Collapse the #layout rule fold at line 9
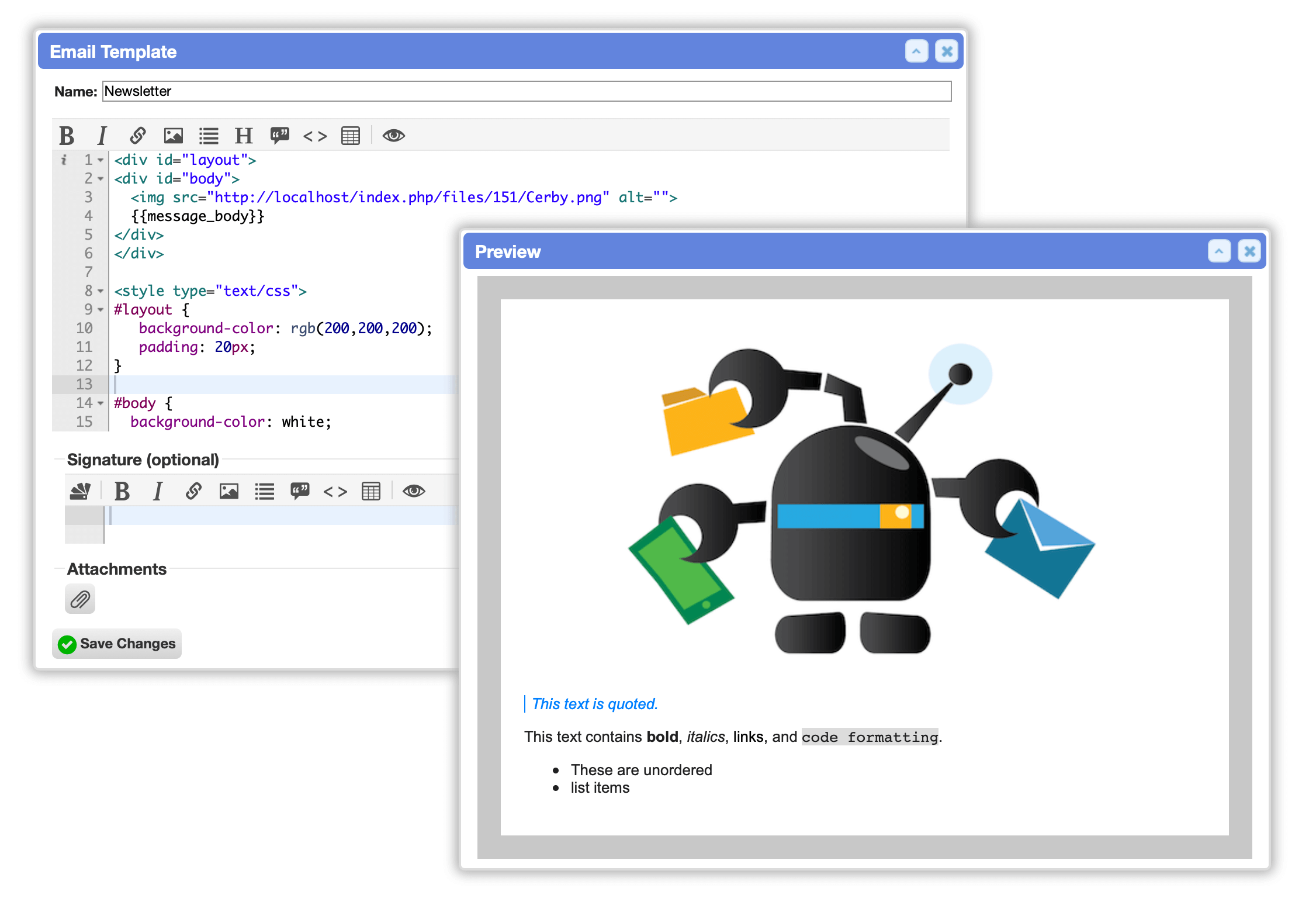Image resolution: width=1316 pixels, height=905 pixels. coord(101,310)
